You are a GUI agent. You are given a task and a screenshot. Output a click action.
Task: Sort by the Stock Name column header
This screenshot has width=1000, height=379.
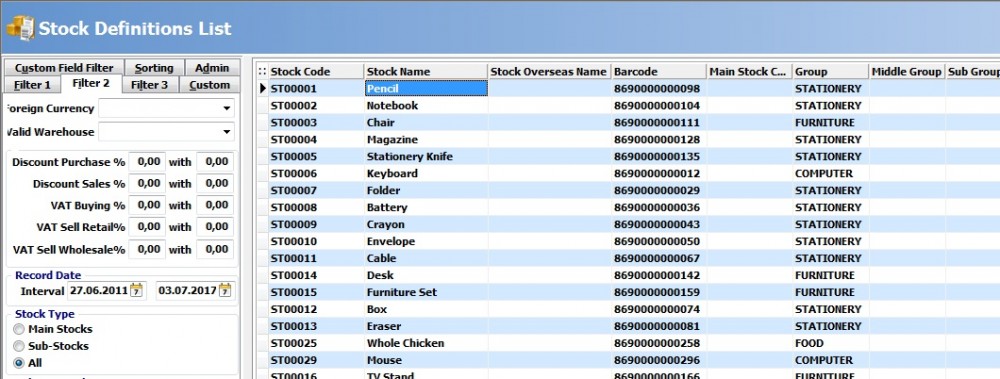point(426,71)
